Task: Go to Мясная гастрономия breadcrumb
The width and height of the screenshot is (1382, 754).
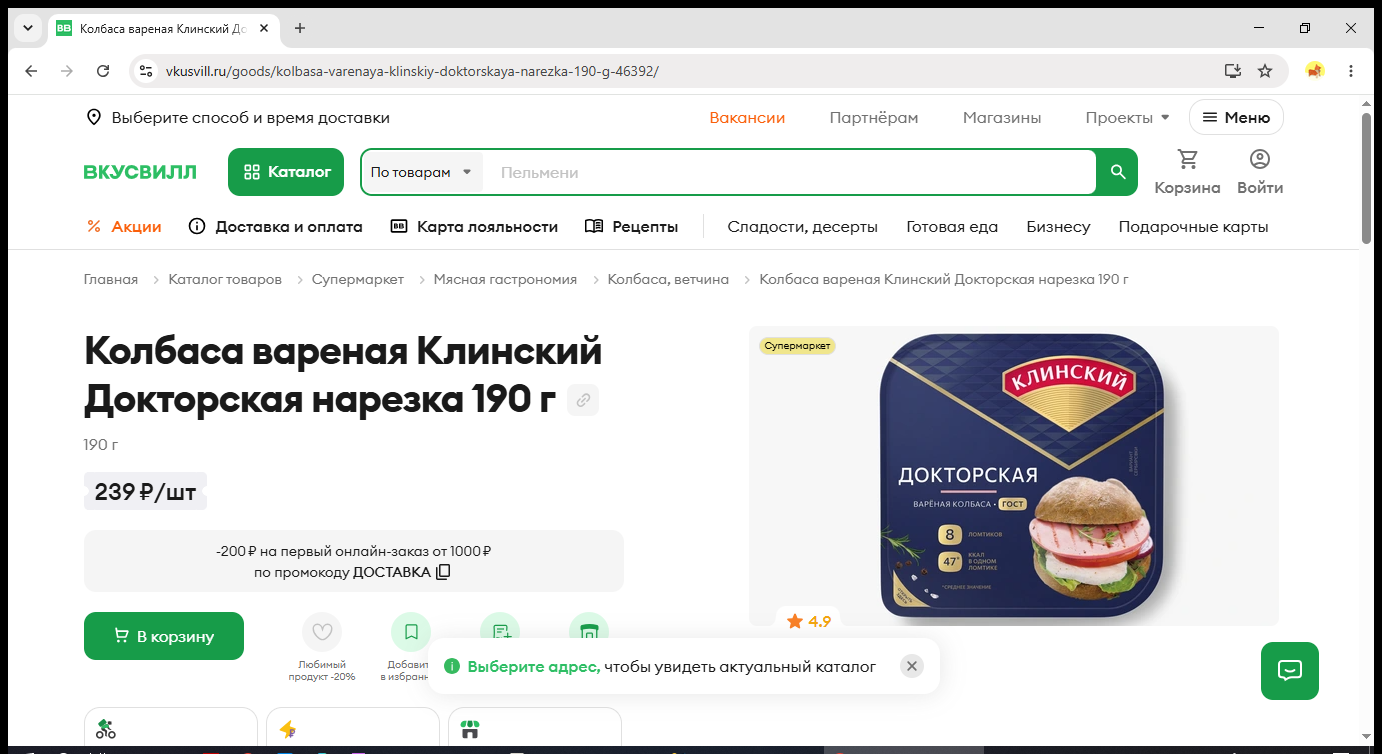Action: (x=505, y=279)
